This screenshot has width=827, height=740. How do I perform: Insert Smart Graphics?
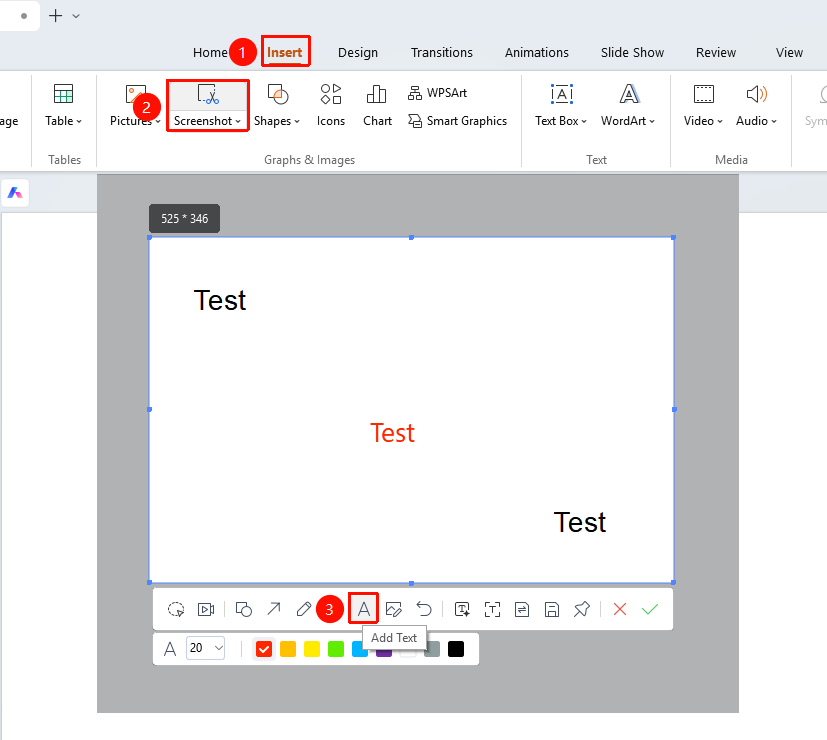pos(457,121)
